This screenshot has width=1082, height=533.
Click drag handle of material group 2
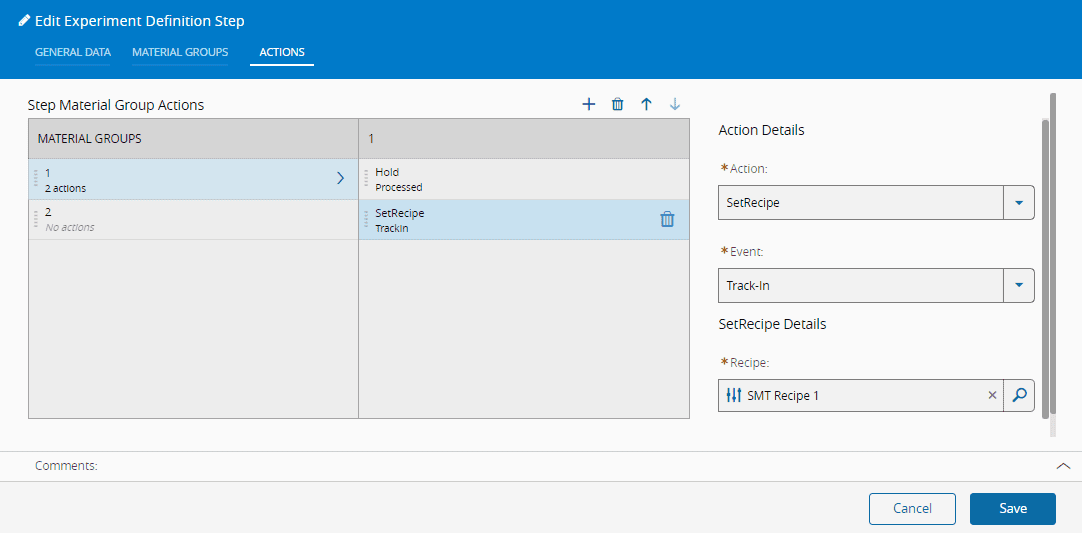click(x=36, y=219)
